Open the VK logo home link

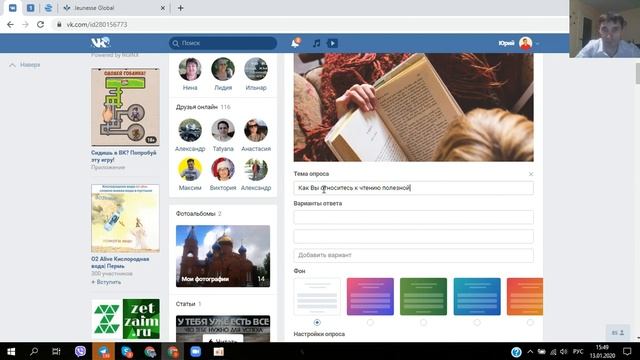coord(100,42)
